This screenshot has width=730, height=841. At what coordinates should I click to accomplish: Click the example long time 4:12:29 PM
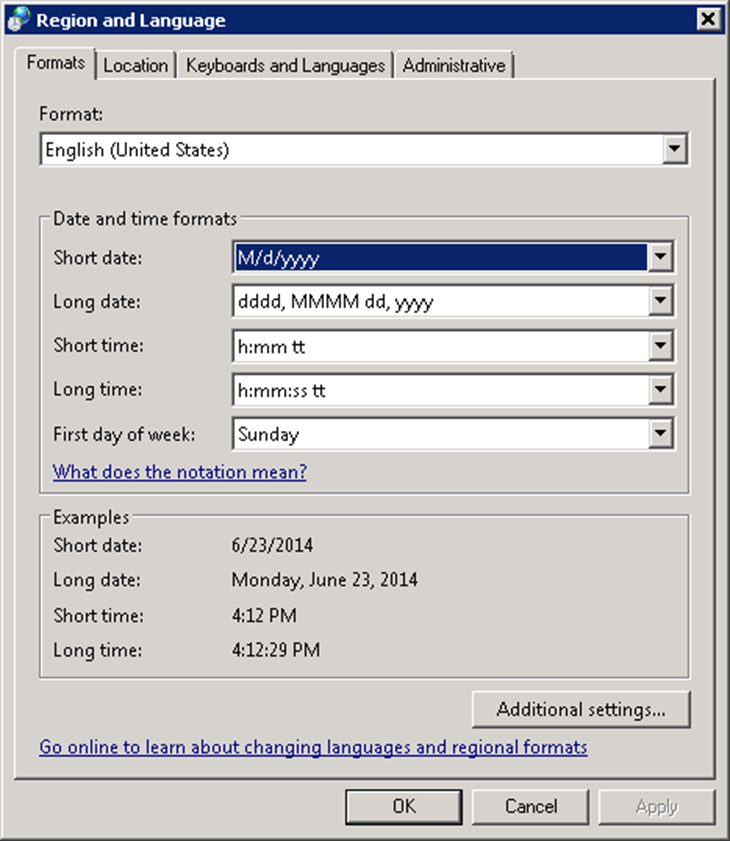click(276, 650)
